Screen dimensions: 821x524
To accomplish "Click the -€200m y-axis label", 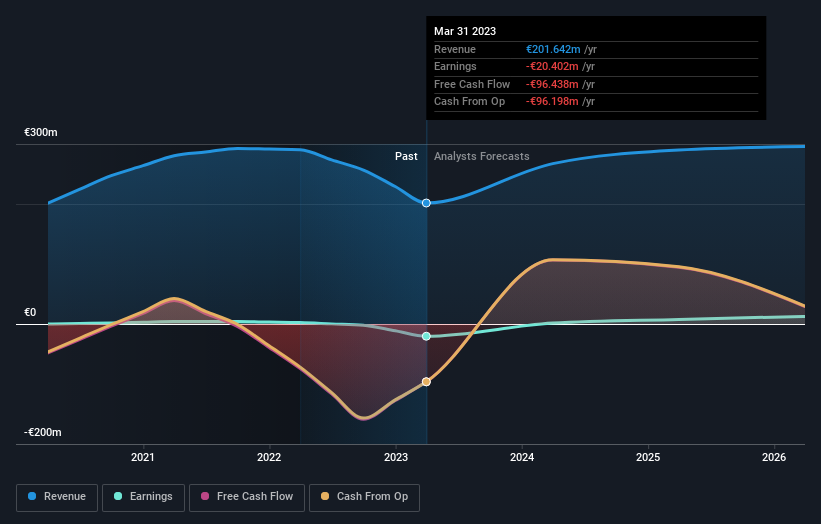I will [x=43, y=432].
